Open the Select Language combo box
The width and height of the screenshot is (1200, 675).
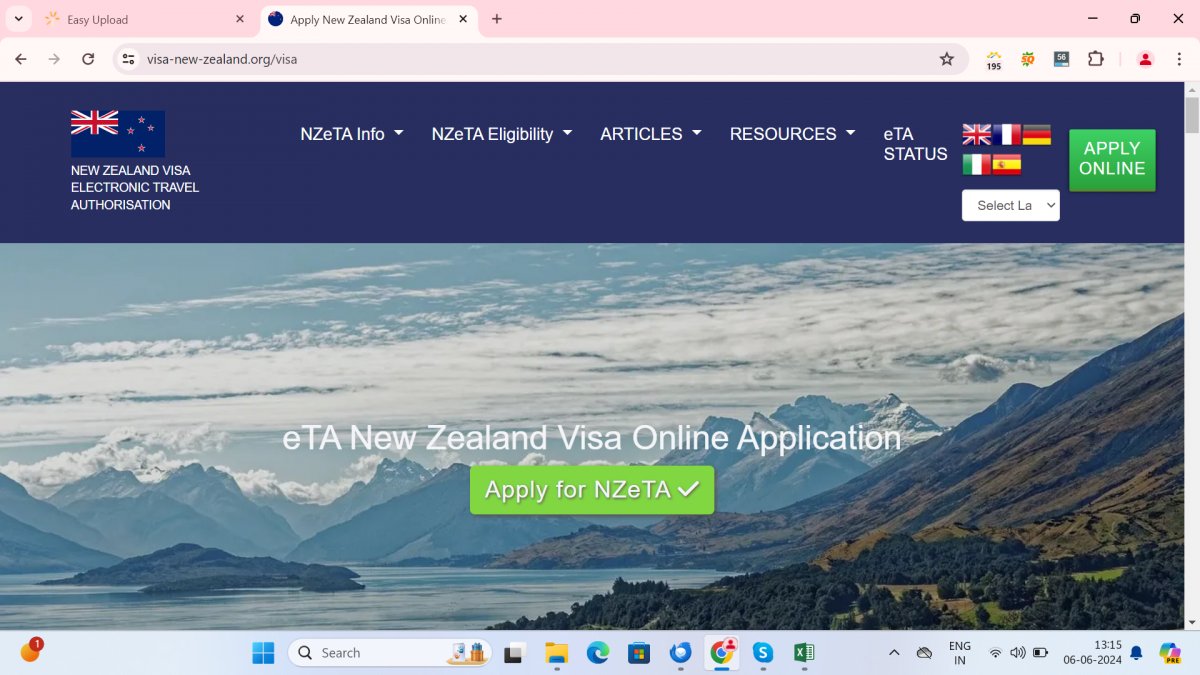click(x=1011, y=205)
